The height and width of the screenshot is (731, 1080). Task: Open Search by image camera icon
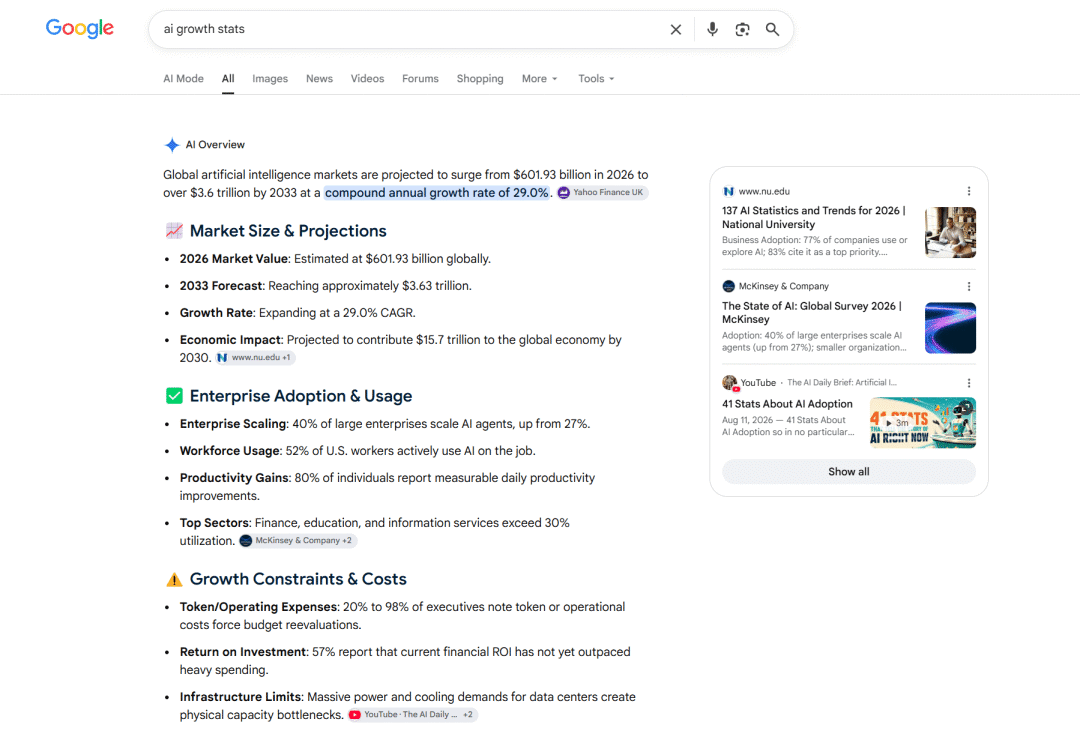click(742, 29)
